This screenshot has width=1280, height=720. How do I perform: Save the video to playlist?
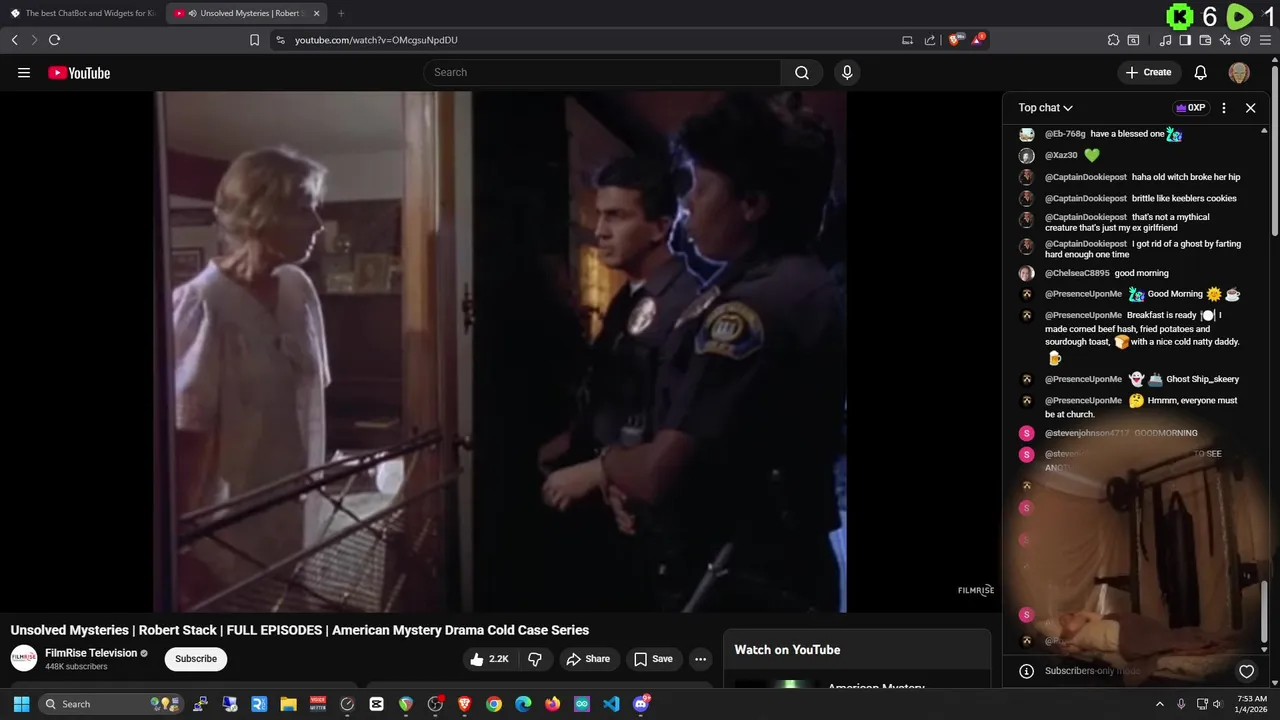pyautogui.click(x=653, y=659)
